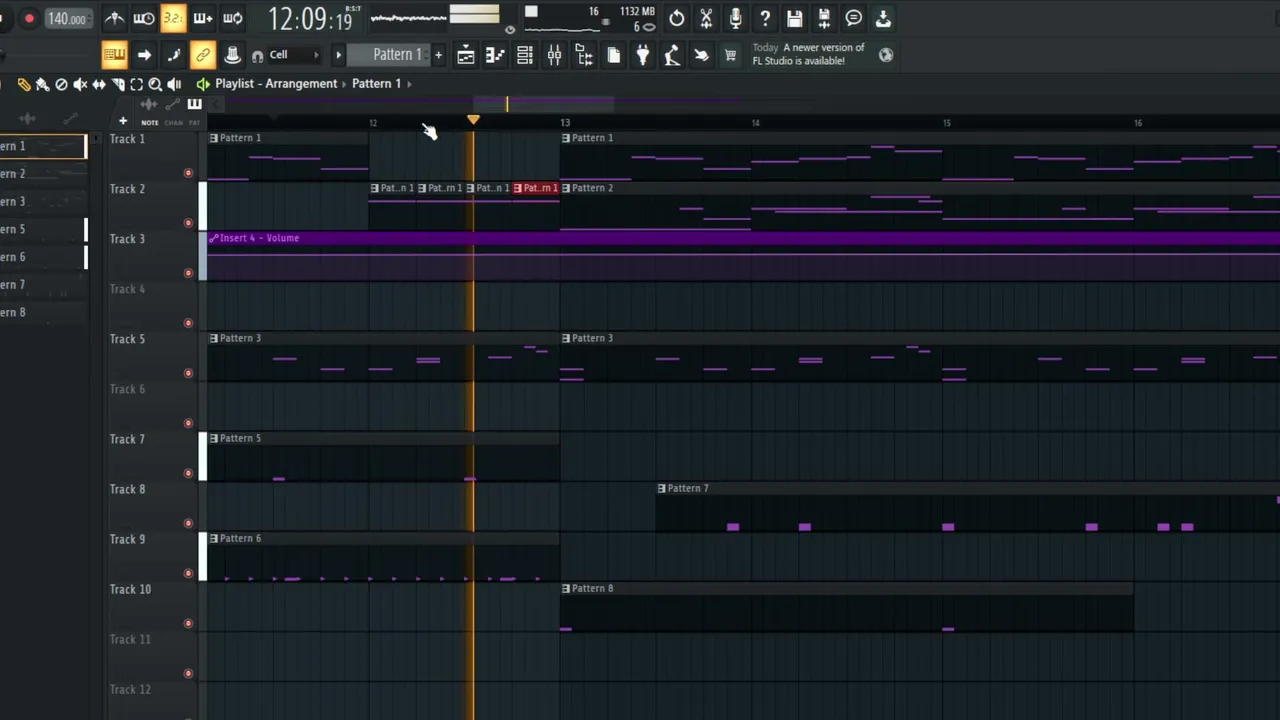
Task: Open the browser tree icon
Action: pos(584,56)
